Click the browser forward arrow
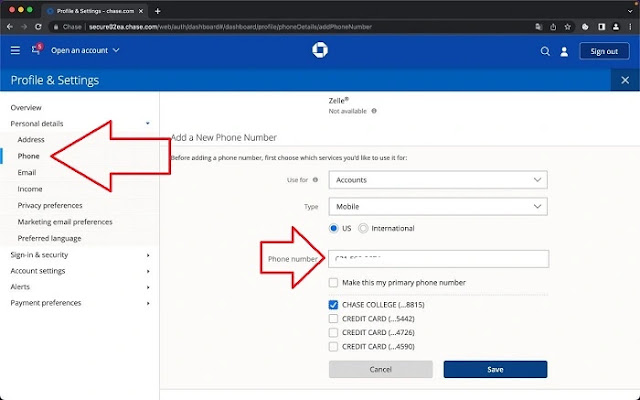Screen dimensions: 640x400 24,27
